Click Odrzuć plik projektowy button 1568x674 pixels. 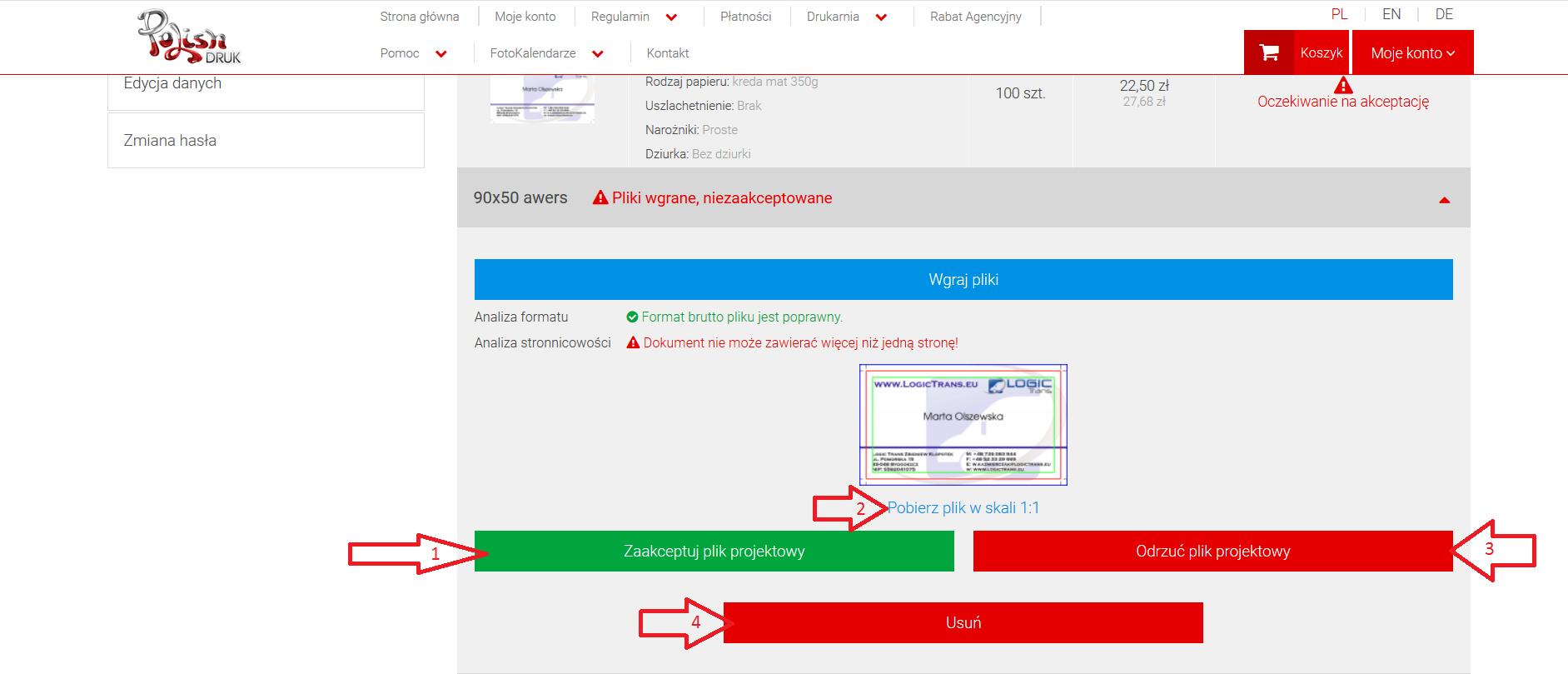tap(1212, 551)
